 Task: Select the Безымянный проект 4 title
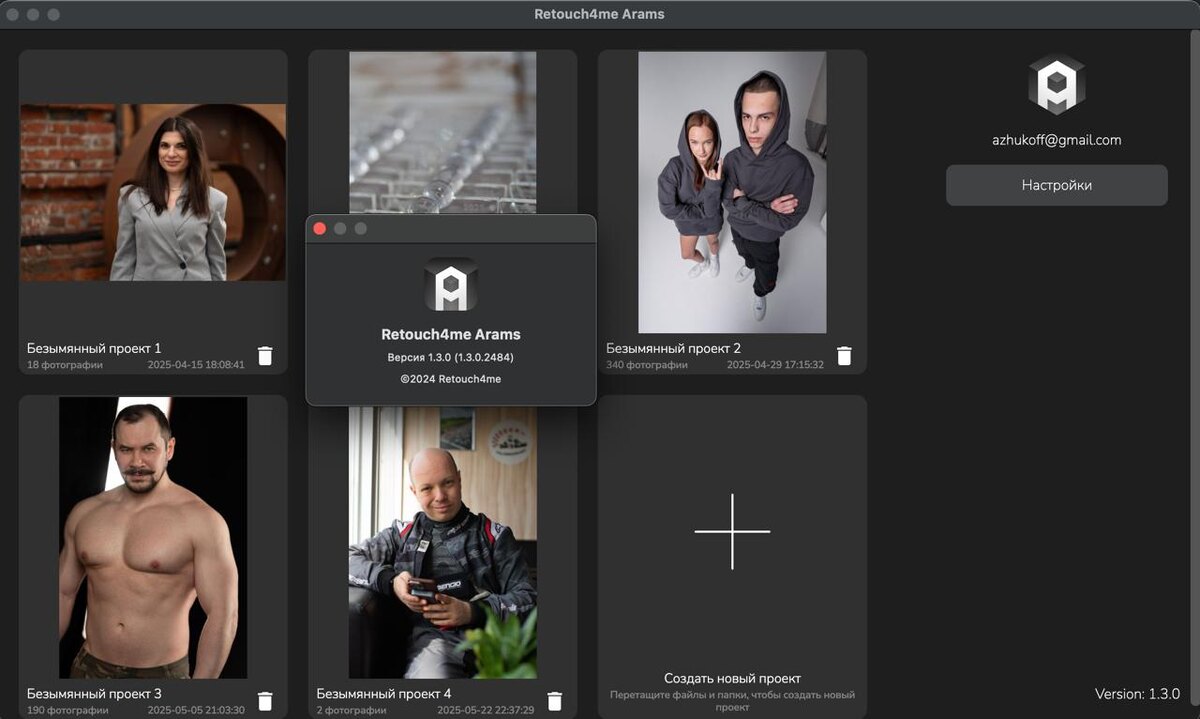pos(384,693)
